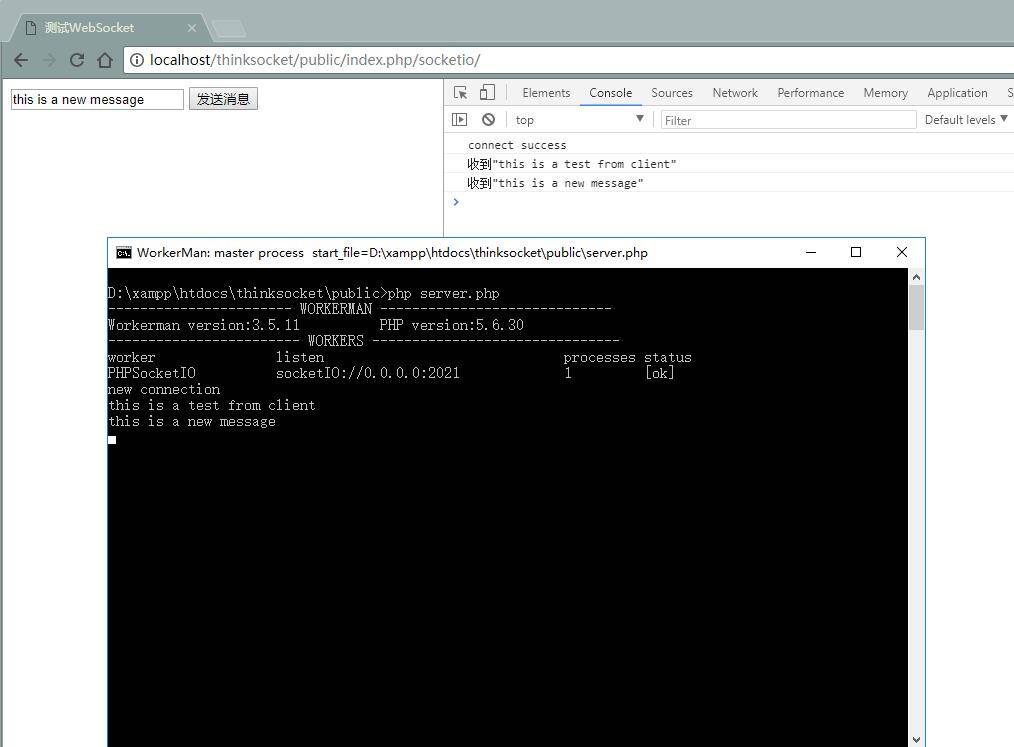Switch to the Console panel

pos(610,93)
